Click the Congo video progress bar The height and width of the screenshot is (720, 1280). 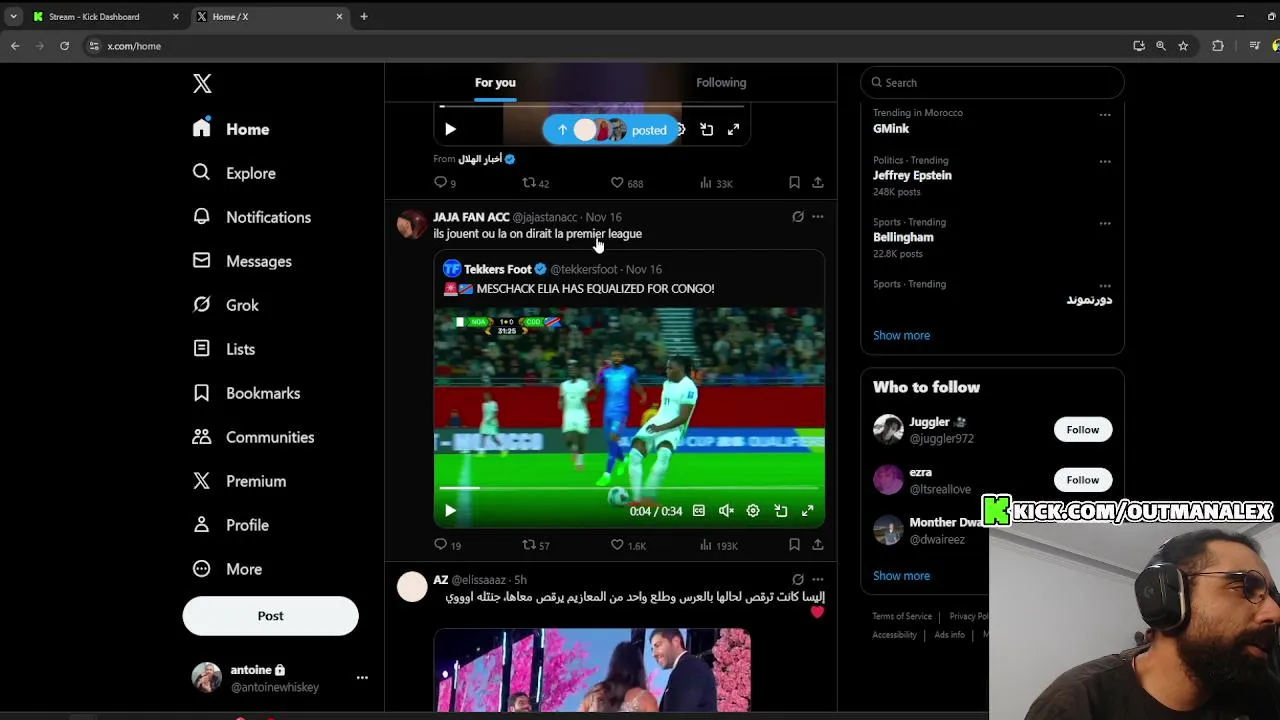pyautogui.click(x=629, y=488)
